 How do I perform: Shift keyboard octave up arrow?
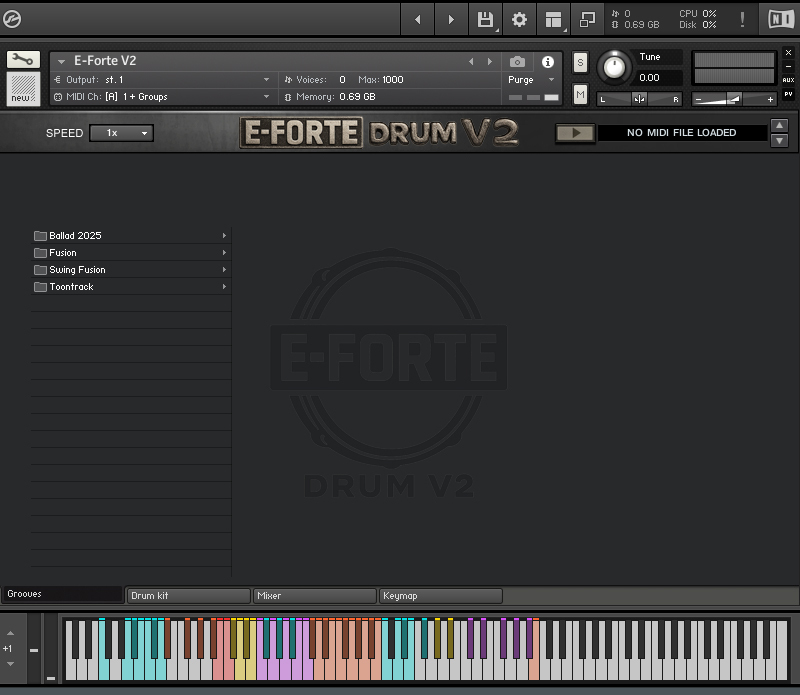(x=10, y=633)
